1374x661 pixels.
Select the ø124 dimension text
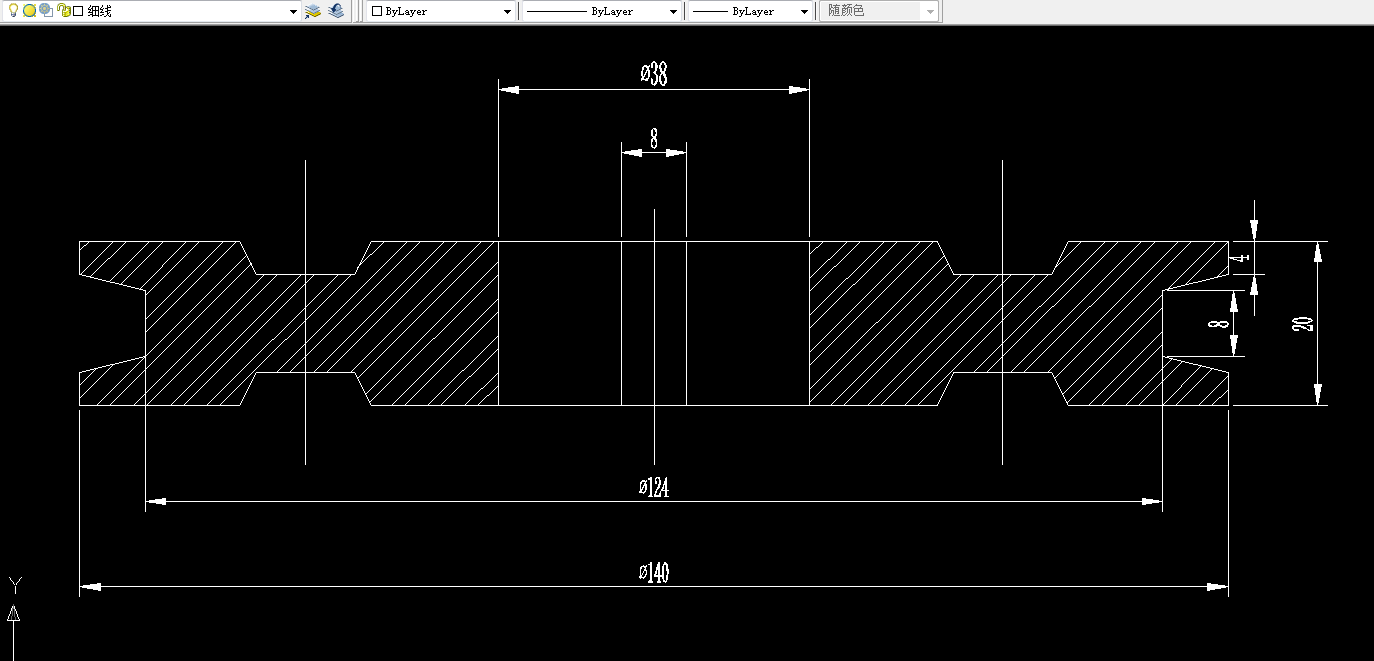654,488
